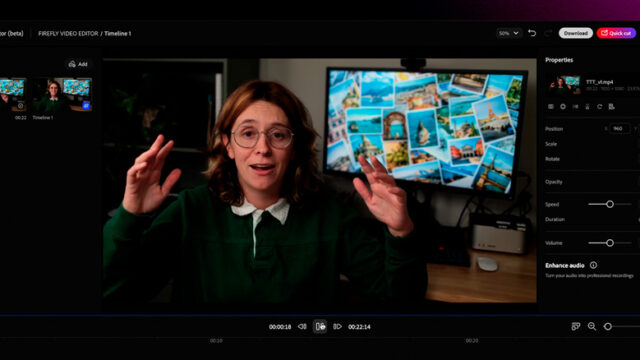Click the Enhance audio info icon
Image resolution: width=640 pixels, height=360 pixels.
point(593,265)
